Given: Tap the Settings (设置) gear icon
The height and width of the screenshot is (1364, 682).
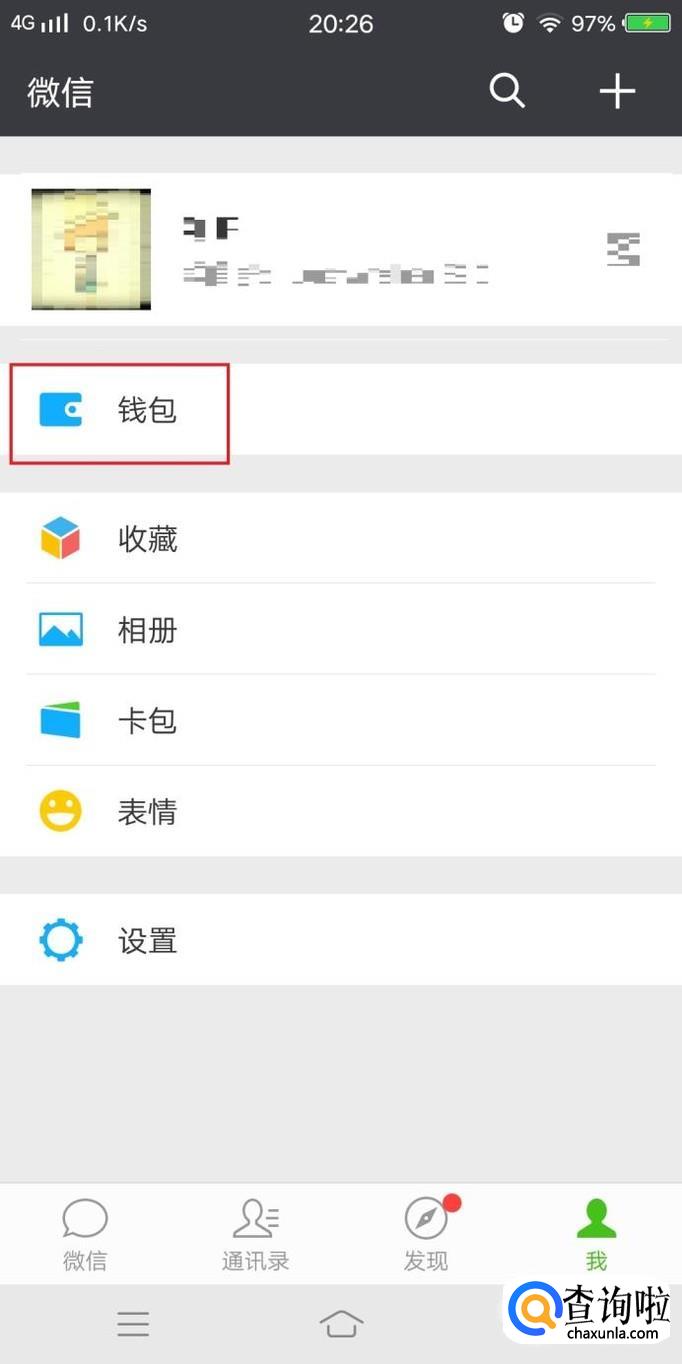Looking at the screenshot, I should coord(60,941).
